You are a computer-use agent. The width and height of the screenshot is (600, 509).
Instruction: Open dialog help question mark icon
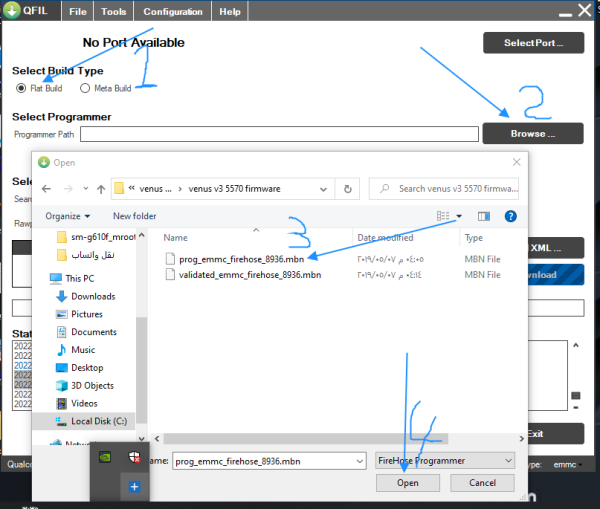pyautogui.click(x=510, y=216)
